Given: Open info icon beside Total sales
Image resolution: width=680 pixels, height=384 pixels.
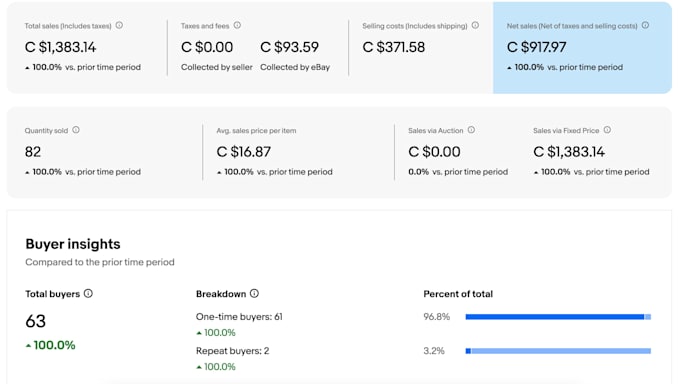Looking at the screenshot, I should [119, 25].
